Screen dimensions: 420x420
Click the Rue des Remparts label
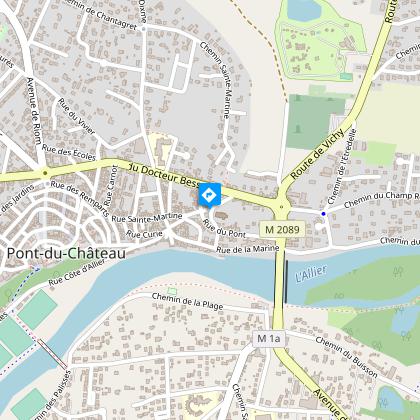click(x=80, y=199)
